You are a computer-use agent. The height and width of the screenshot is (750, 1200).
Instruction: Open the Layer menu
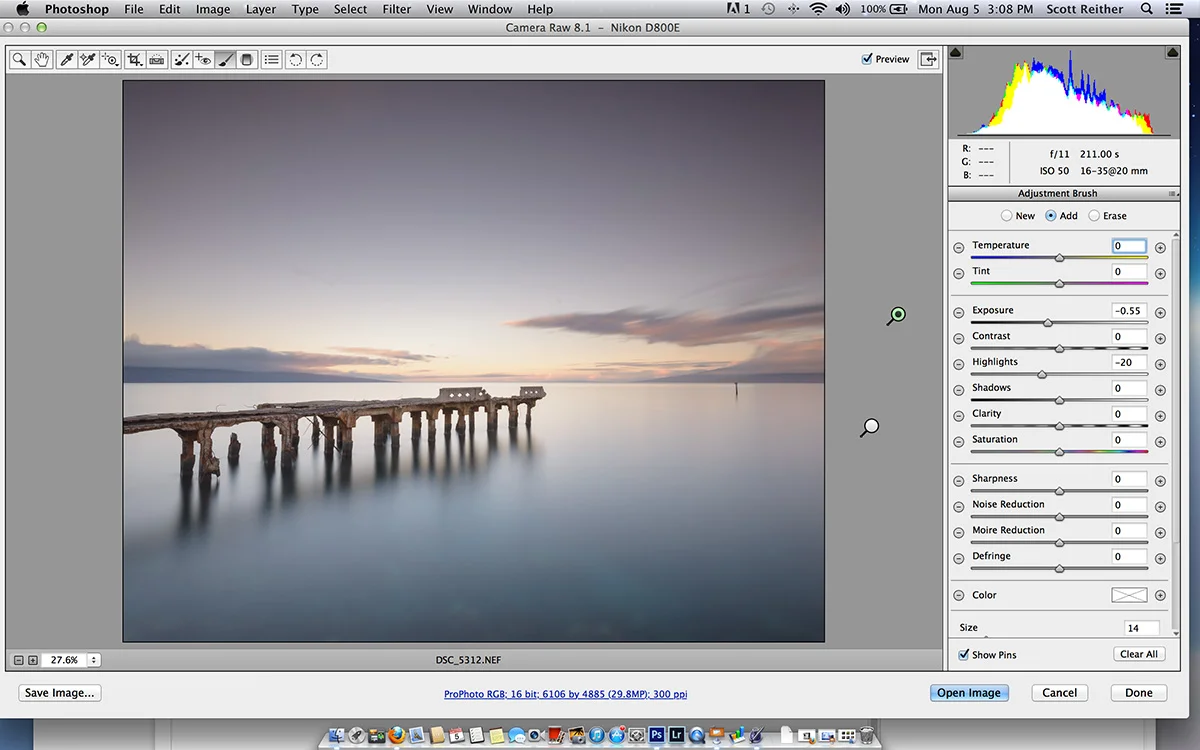[261, 9]
